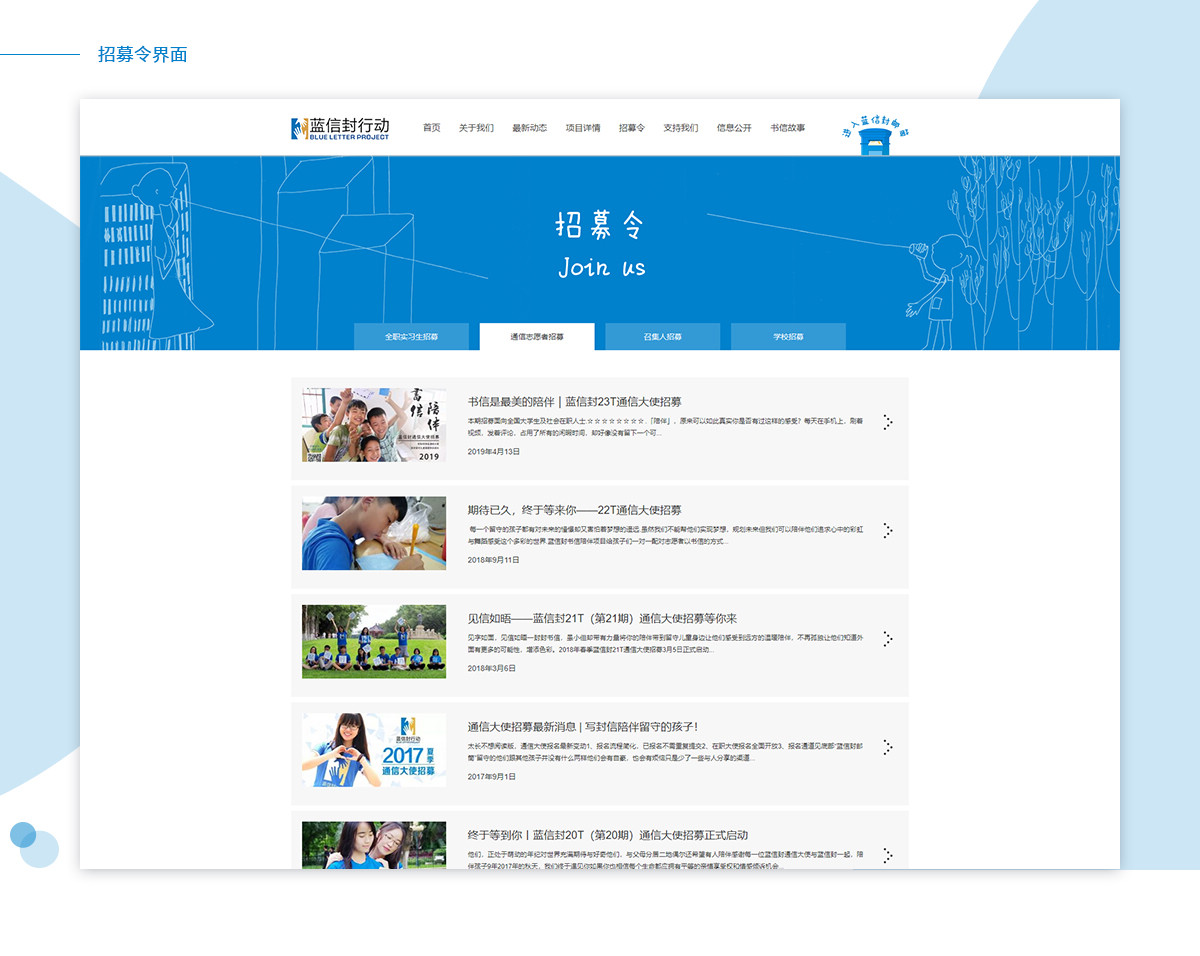Click the 2017 夏季通信大使招募 thumbnail
1200x956 pixels.
[374, 750]
